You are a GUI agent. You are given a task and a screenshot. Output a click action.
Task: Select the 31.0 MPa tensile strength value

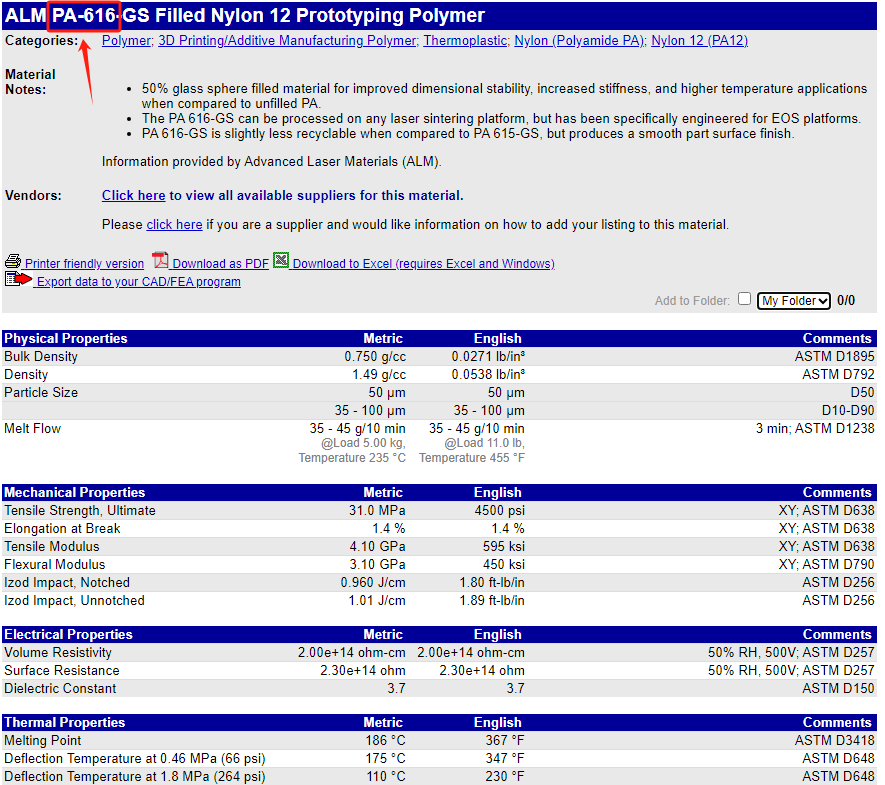tap(377, 511)
